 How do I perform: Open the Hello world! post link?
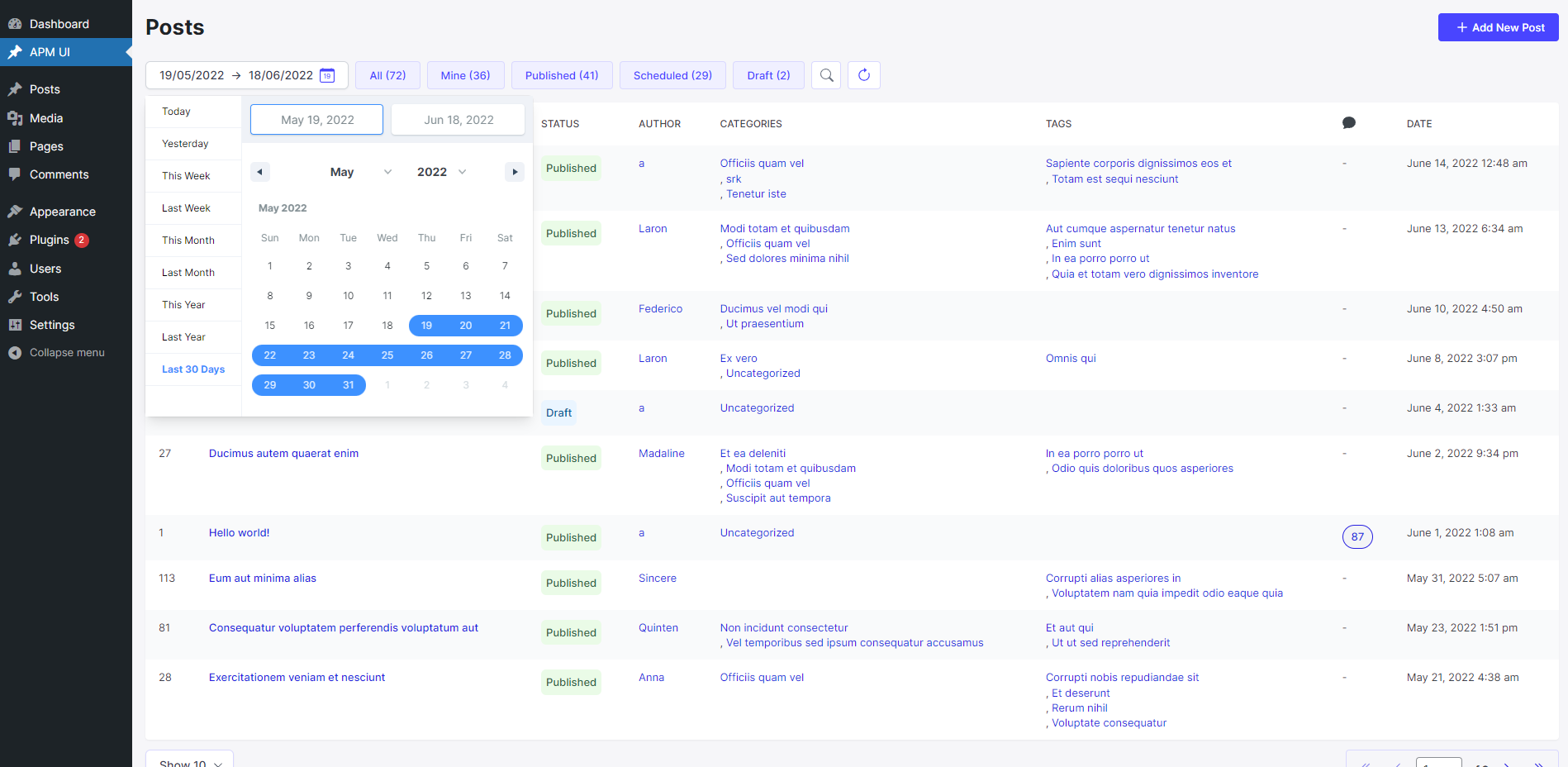click(240, 533)
